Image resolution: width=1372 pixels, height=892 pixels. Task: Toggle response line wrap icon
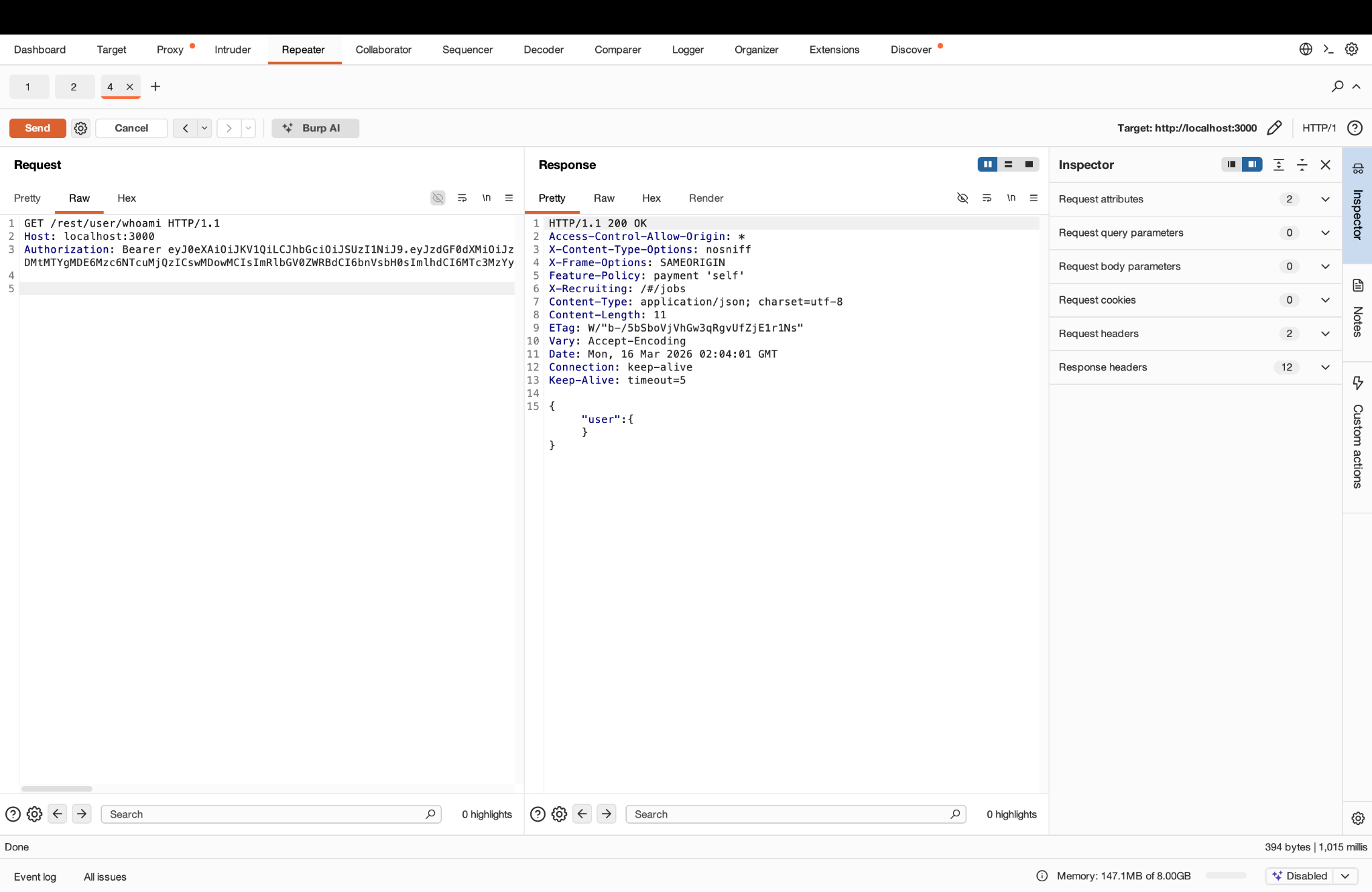[x=987, y=198]
